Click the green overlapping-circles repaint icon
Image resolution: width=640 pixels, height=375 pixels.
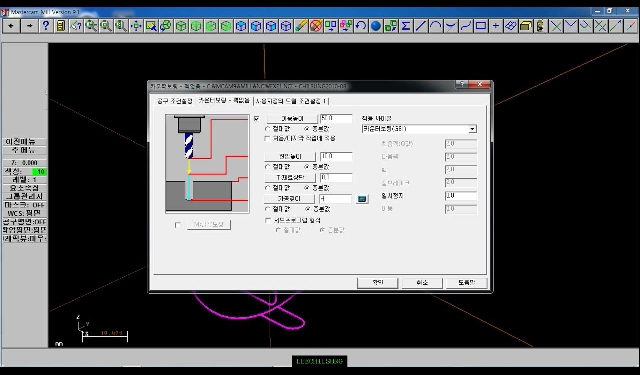pyautogui.click(x=166, y=26)
